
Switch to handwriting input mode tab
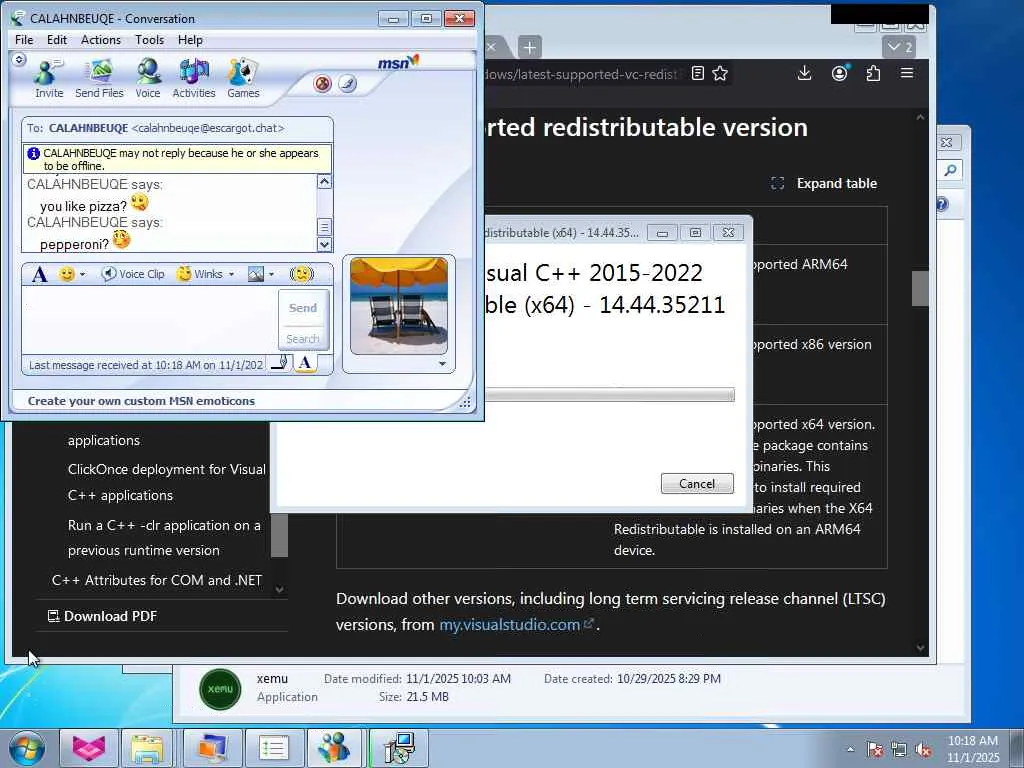pyautogui.click(x=280, y=364)
